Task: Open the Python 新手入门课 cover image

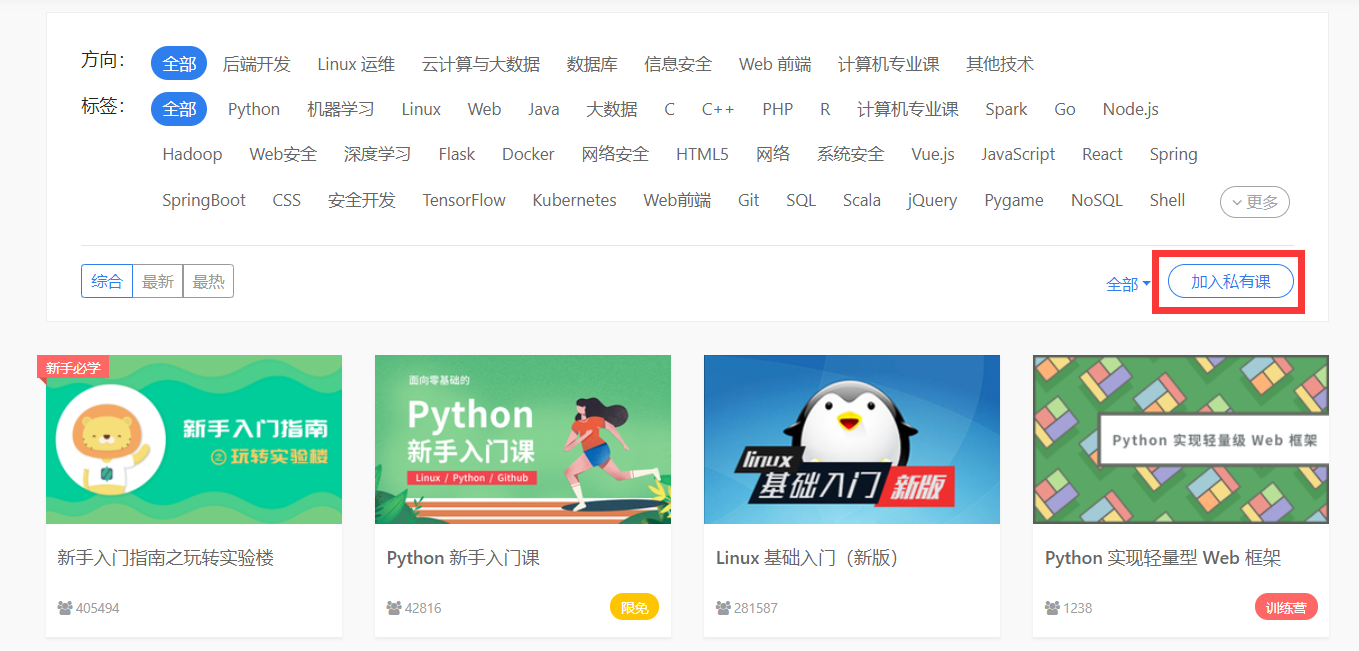Action: (522, 439)
